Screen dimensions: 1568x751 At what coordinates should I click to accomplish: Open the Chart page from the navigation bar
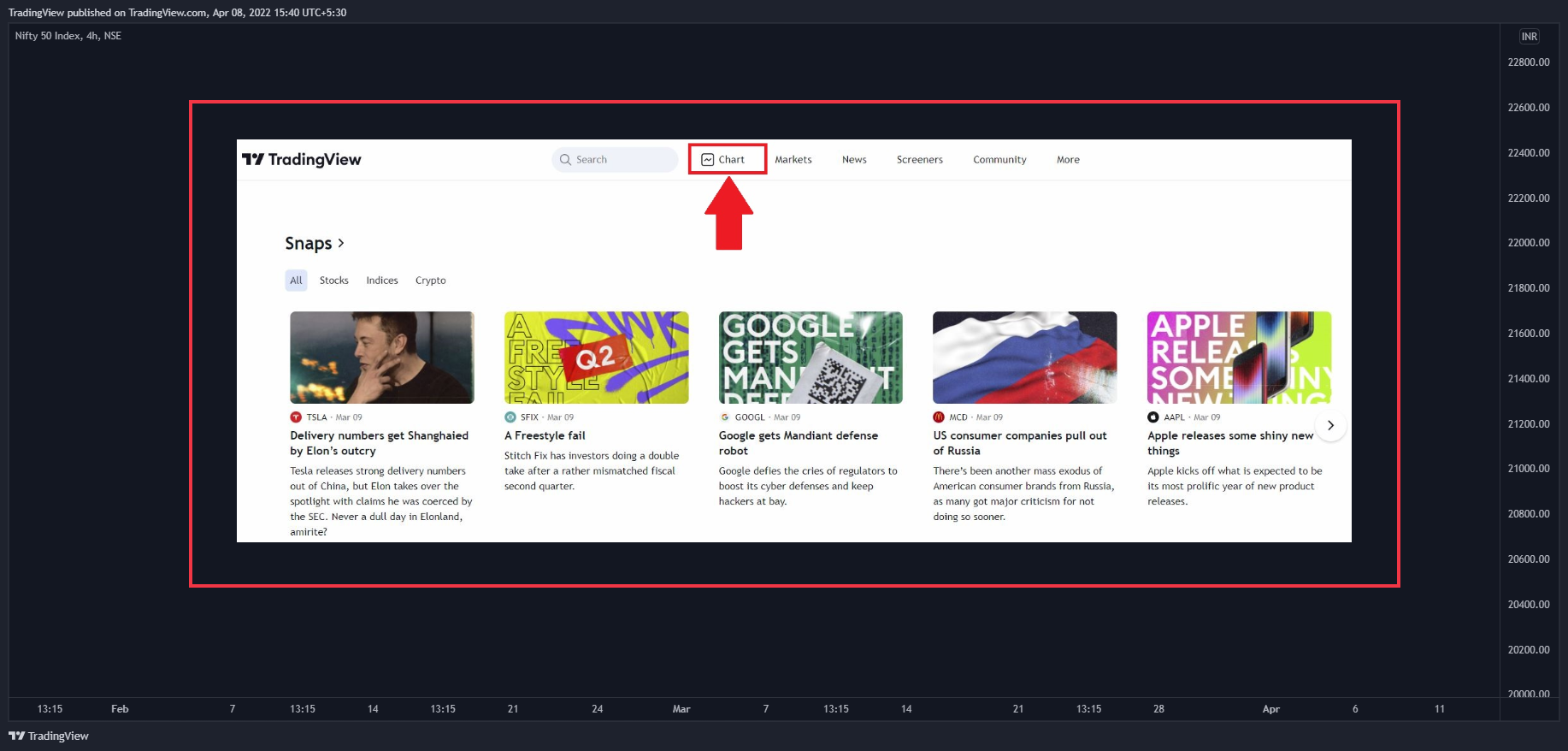point(723,160)
